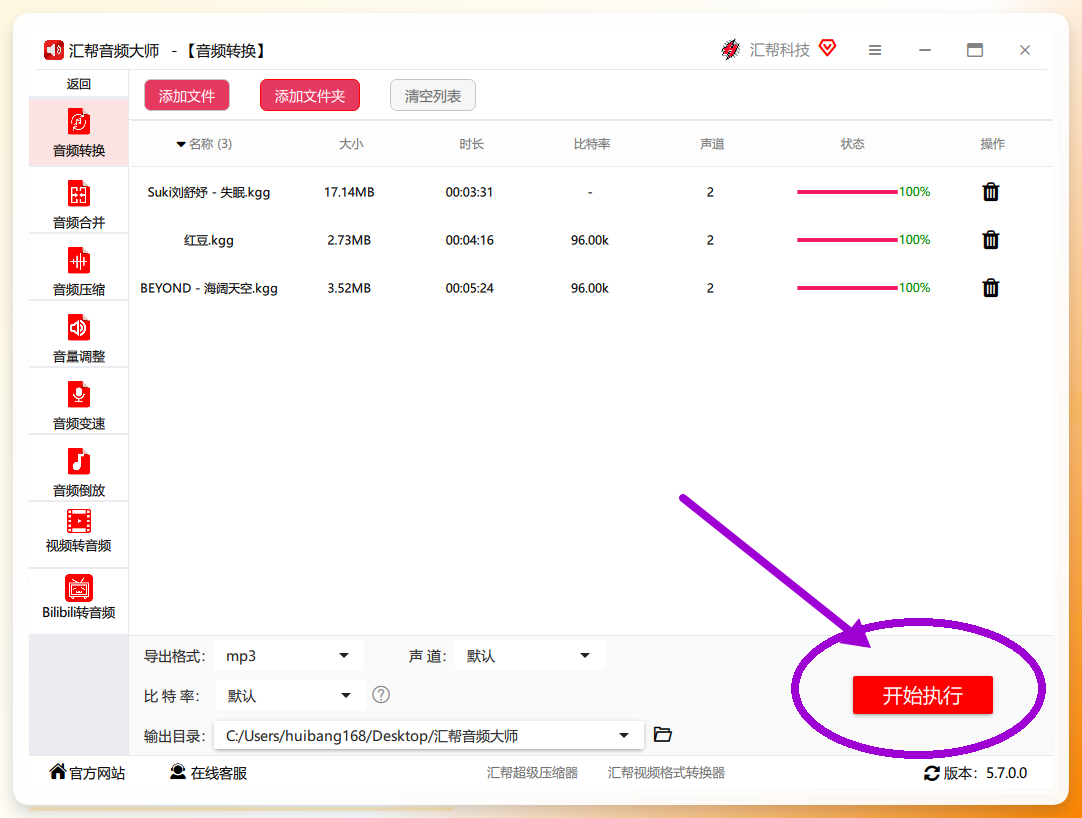
Task: Click the 声道 column header
Action: pyautogui.click(x=712, y=144)
